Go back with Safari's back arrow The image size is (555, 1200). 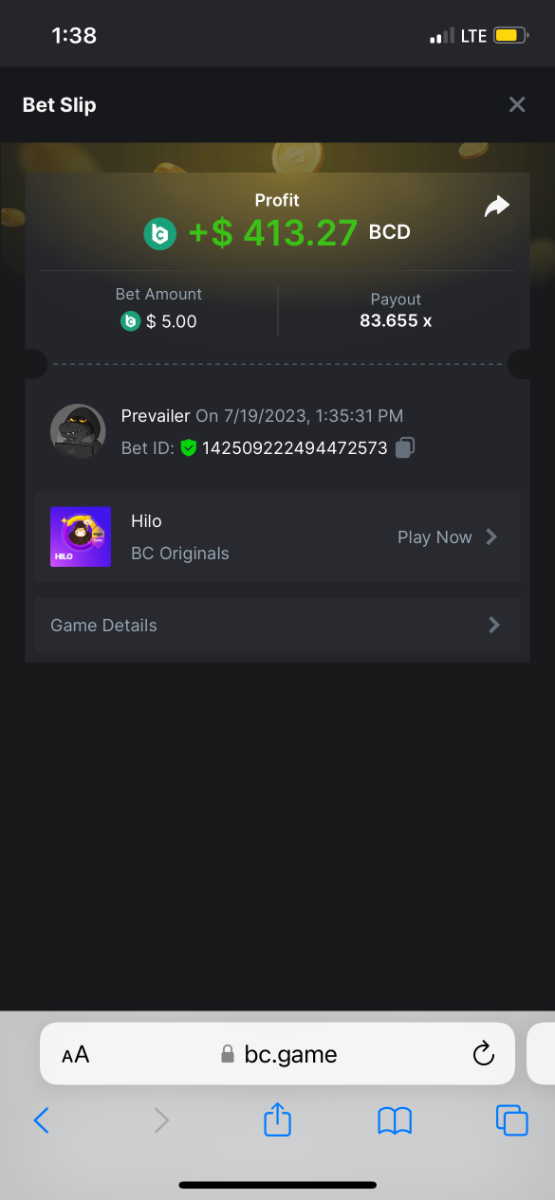pos(41,1120)
